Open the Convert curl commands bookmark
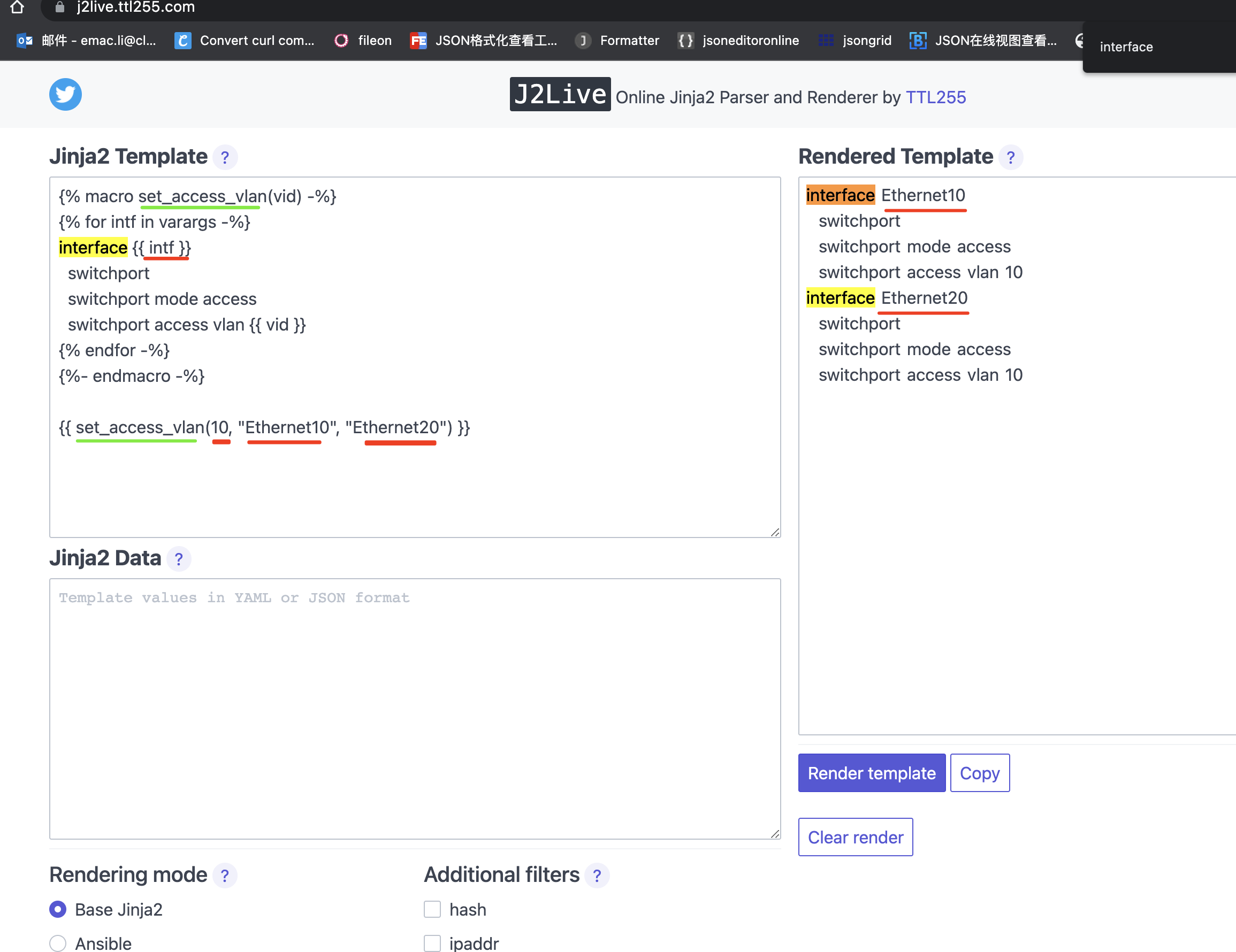Viewport: 1236px width, 952px height. (244, 41)
